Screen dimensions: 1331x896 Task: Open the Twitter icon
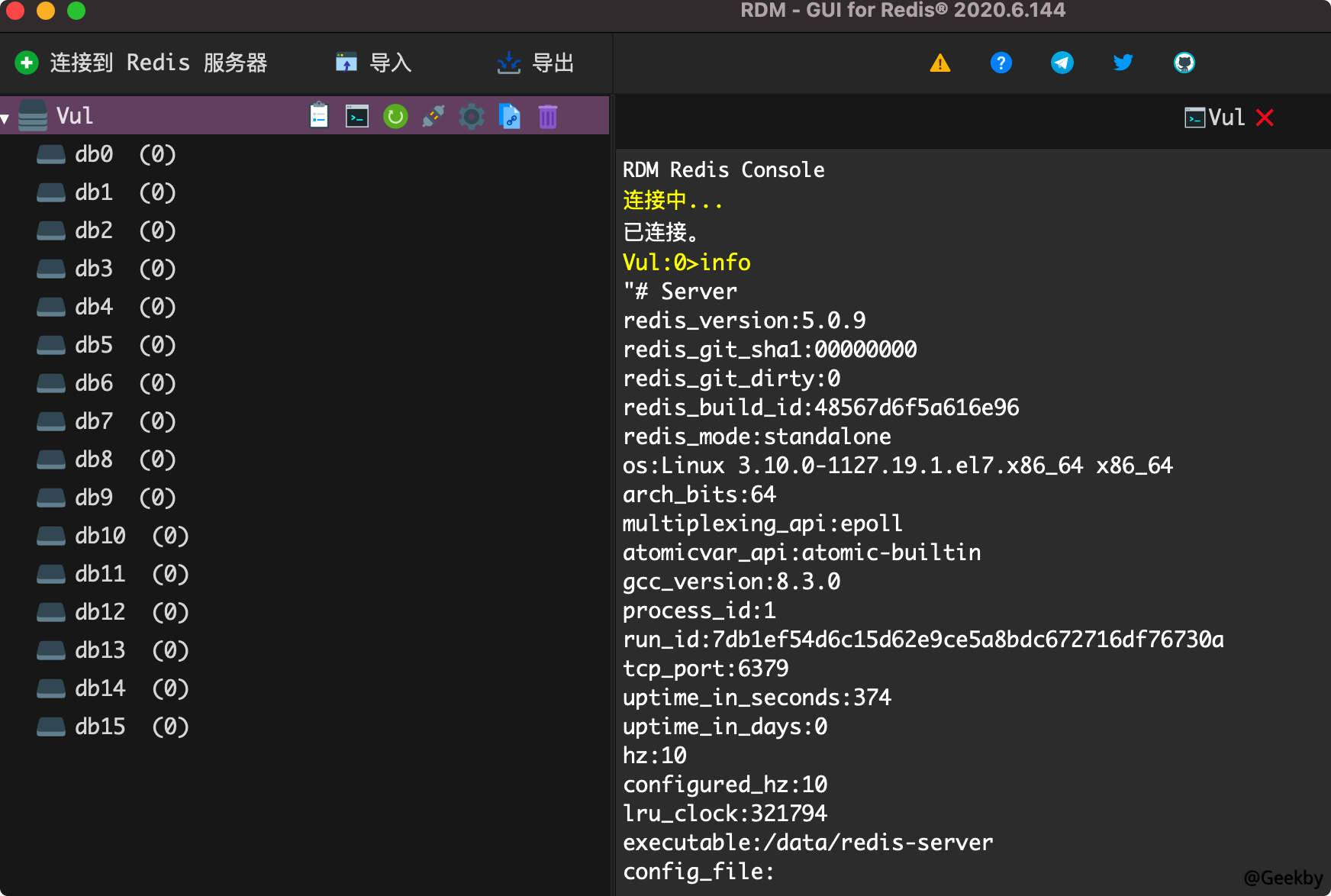pyautogui.click(x=1122, y=63)
